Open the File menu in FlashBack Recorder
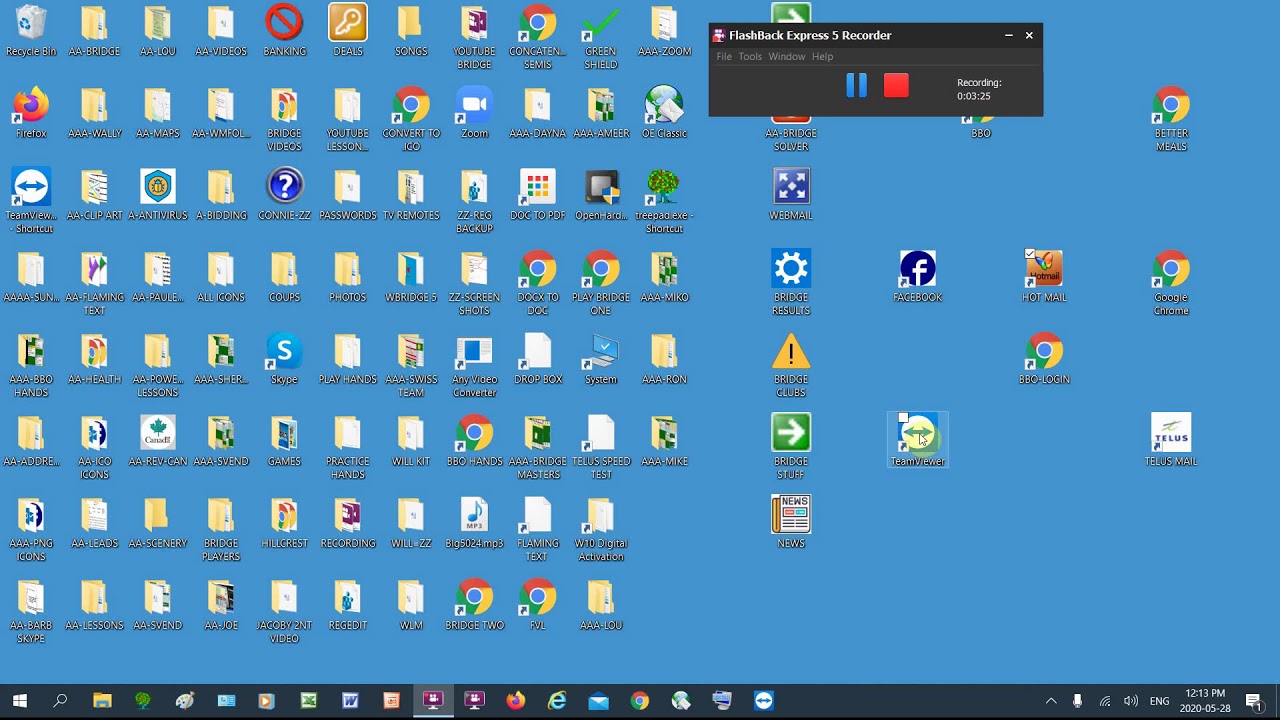Screen dimensions: 1280x720 [724, 57]
